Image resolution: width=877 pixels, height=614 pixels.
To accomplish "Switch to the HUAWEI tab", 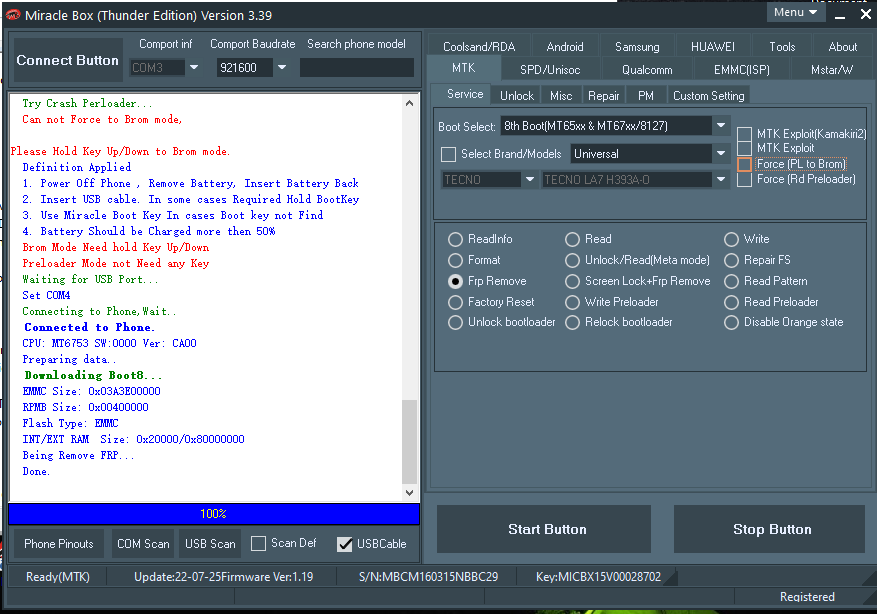I will click(x=713, y=47).
